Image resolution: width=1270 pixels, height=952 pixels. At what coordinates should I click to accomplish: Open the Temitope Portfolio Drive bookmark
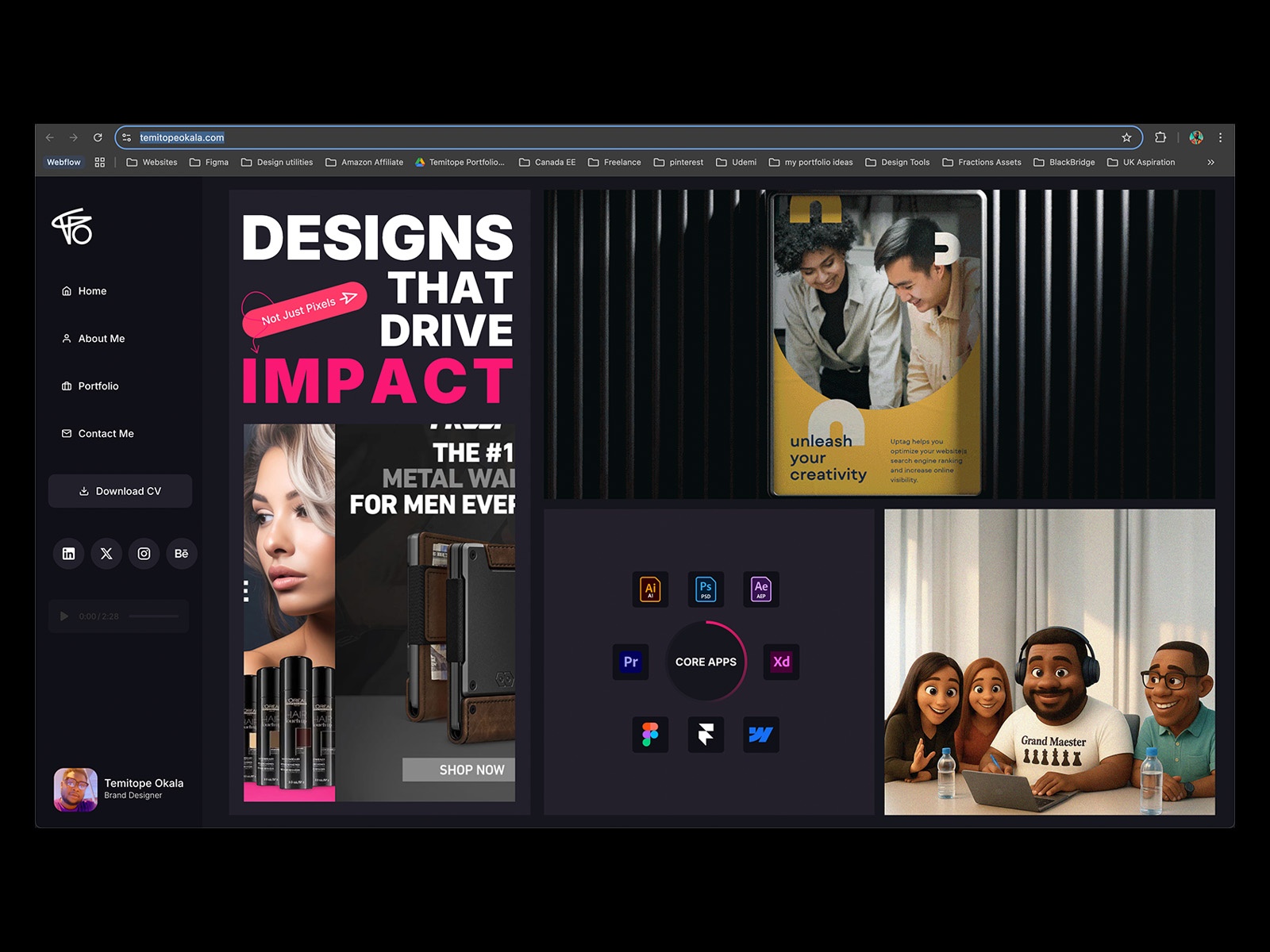[x=460, y=162]
